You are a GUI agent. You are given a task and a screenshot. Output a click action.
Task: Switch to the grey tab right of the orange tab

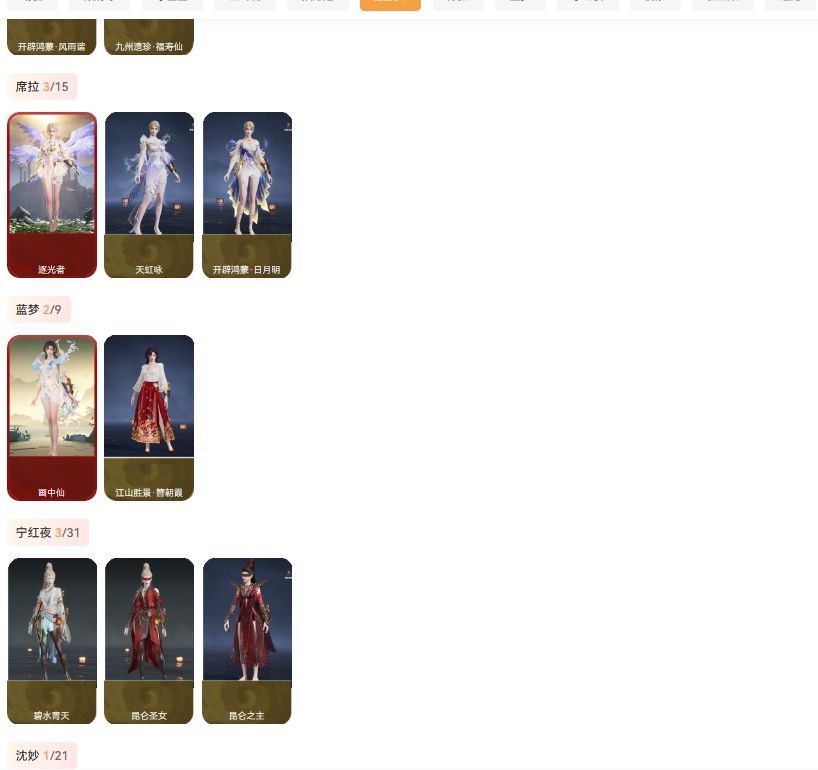458,4
